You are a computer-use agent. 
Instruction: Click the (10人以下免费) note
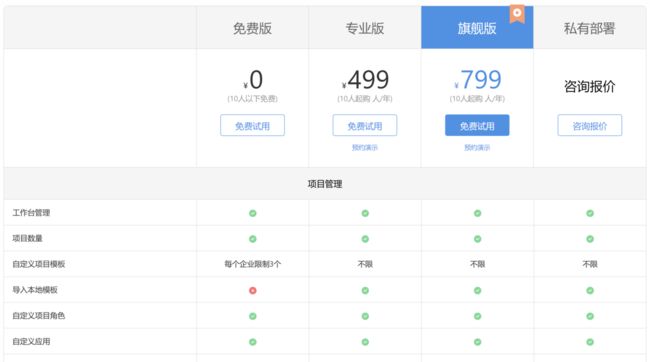252,99
